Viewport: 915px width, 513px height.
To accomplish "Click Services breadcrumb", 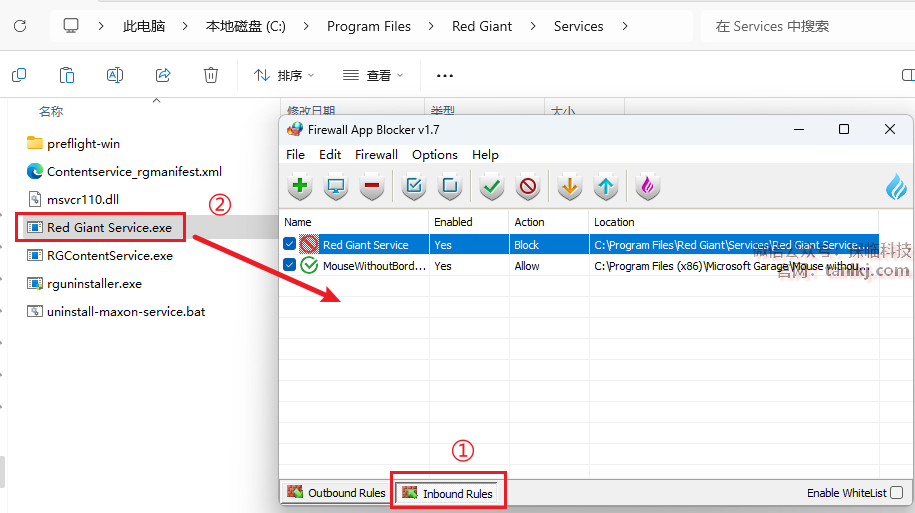I will click(578, 26).
